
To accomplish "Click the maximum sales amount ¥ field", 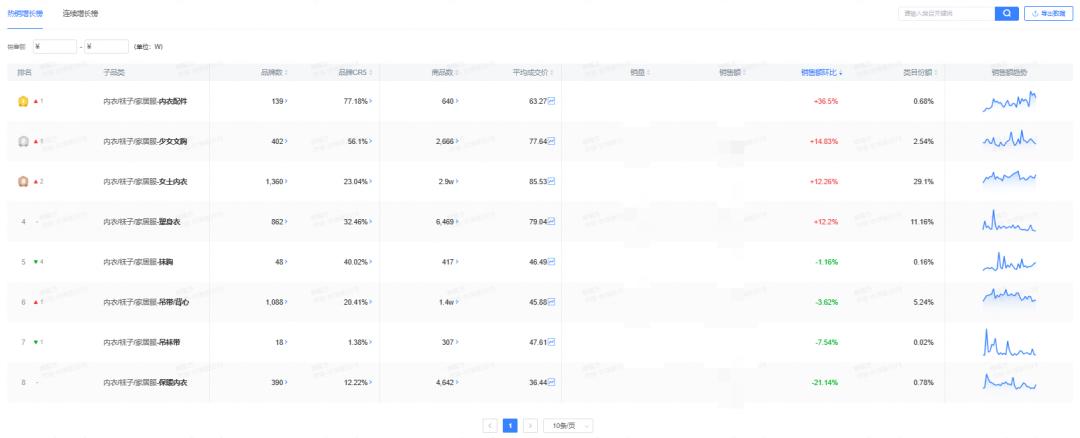I will [107, 47].
